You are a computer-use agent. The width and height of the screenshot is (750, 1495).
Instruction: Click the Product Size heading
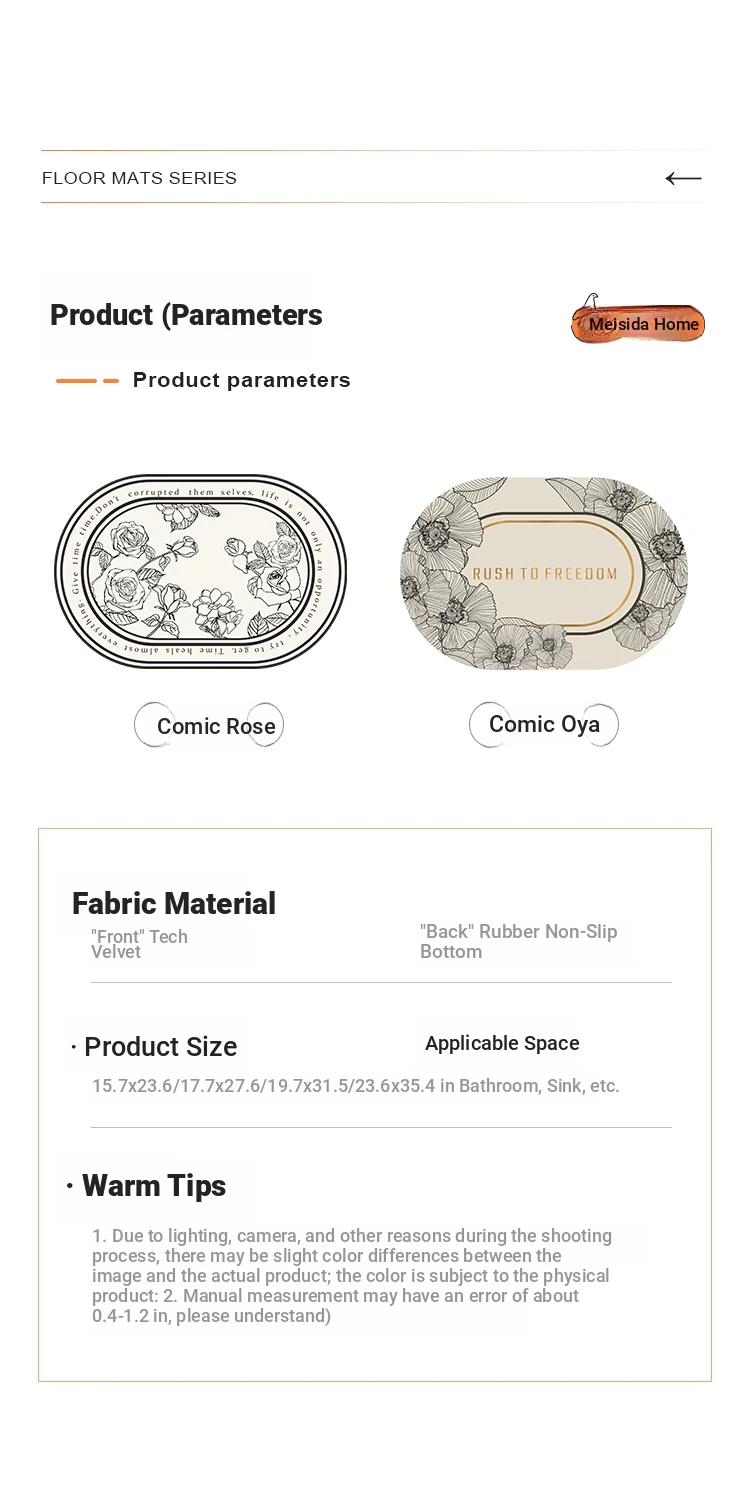[x=160, y=1046]
